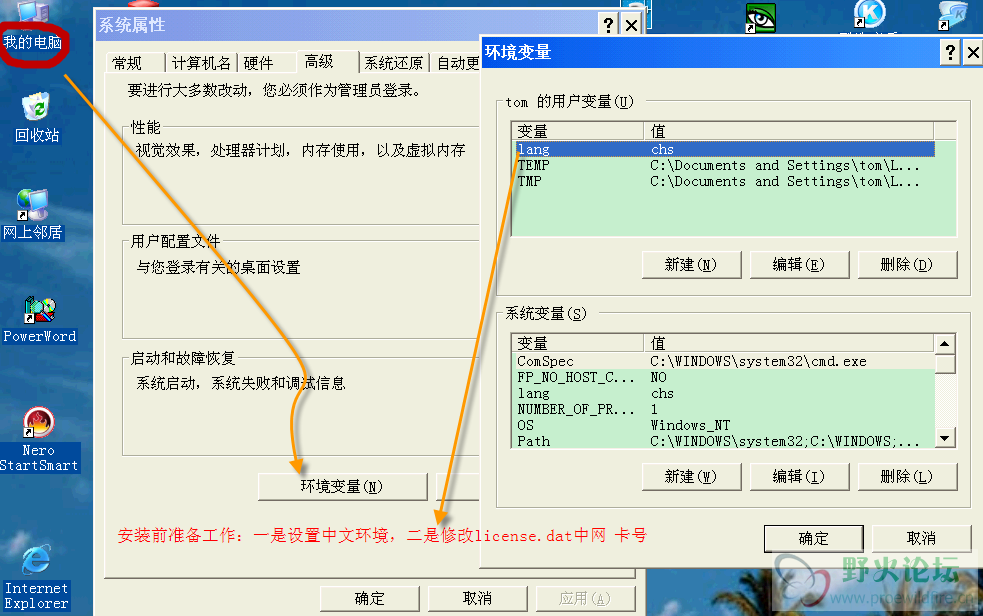Image resolution: width=983 pixels, height=616 pixels.
Task: Click 新建(W) under system variables
Action: (x=691, y=477)
